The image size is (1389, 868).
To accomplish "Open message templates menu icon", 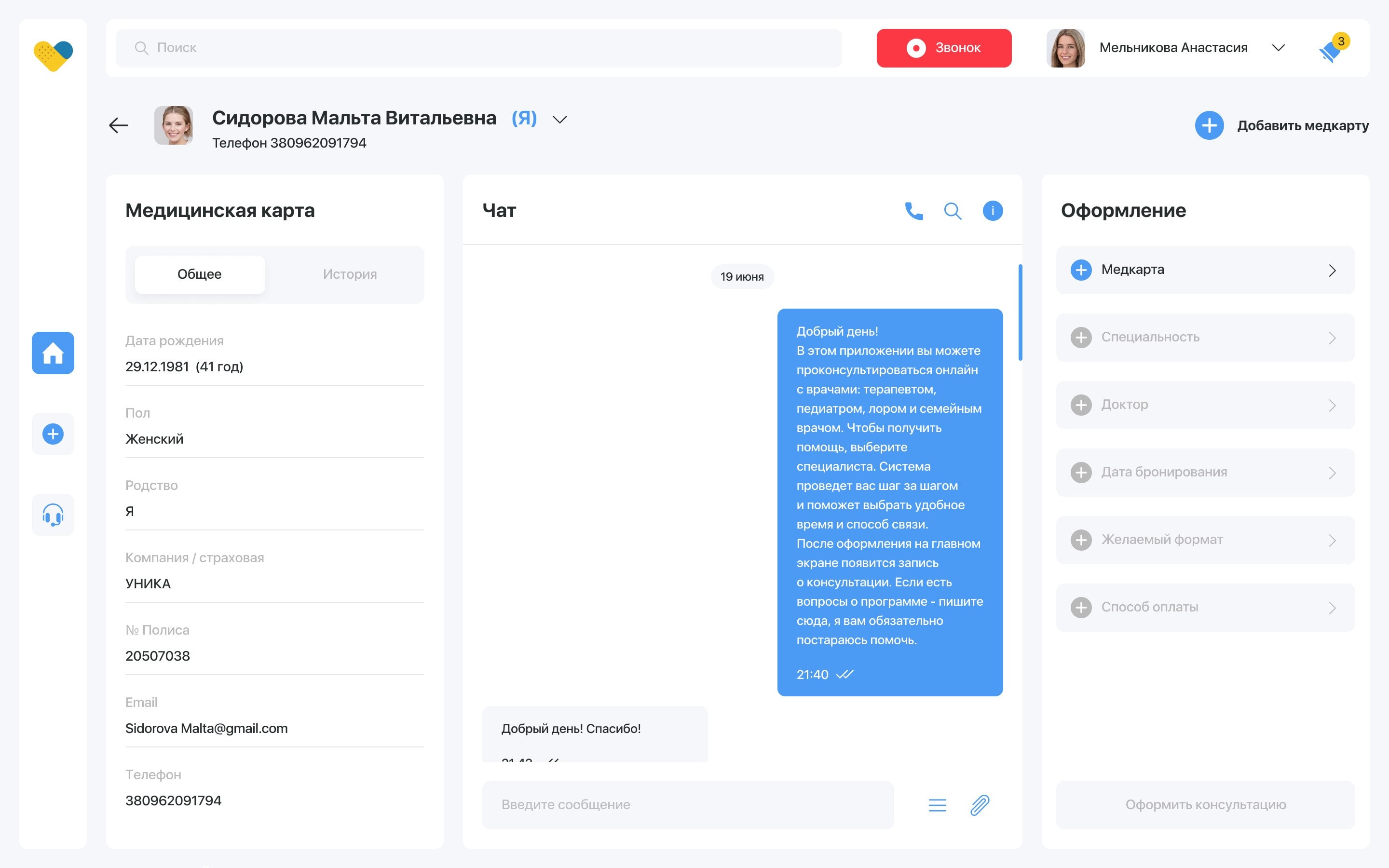I will coord(937,805).
